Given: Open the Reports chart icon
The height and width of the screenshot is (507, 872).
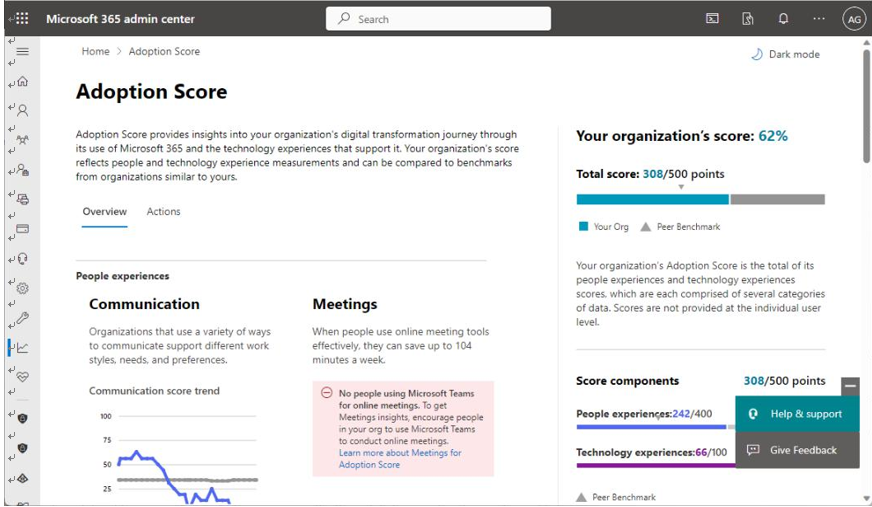Looking at the screenshot, I should click(22, 348).
